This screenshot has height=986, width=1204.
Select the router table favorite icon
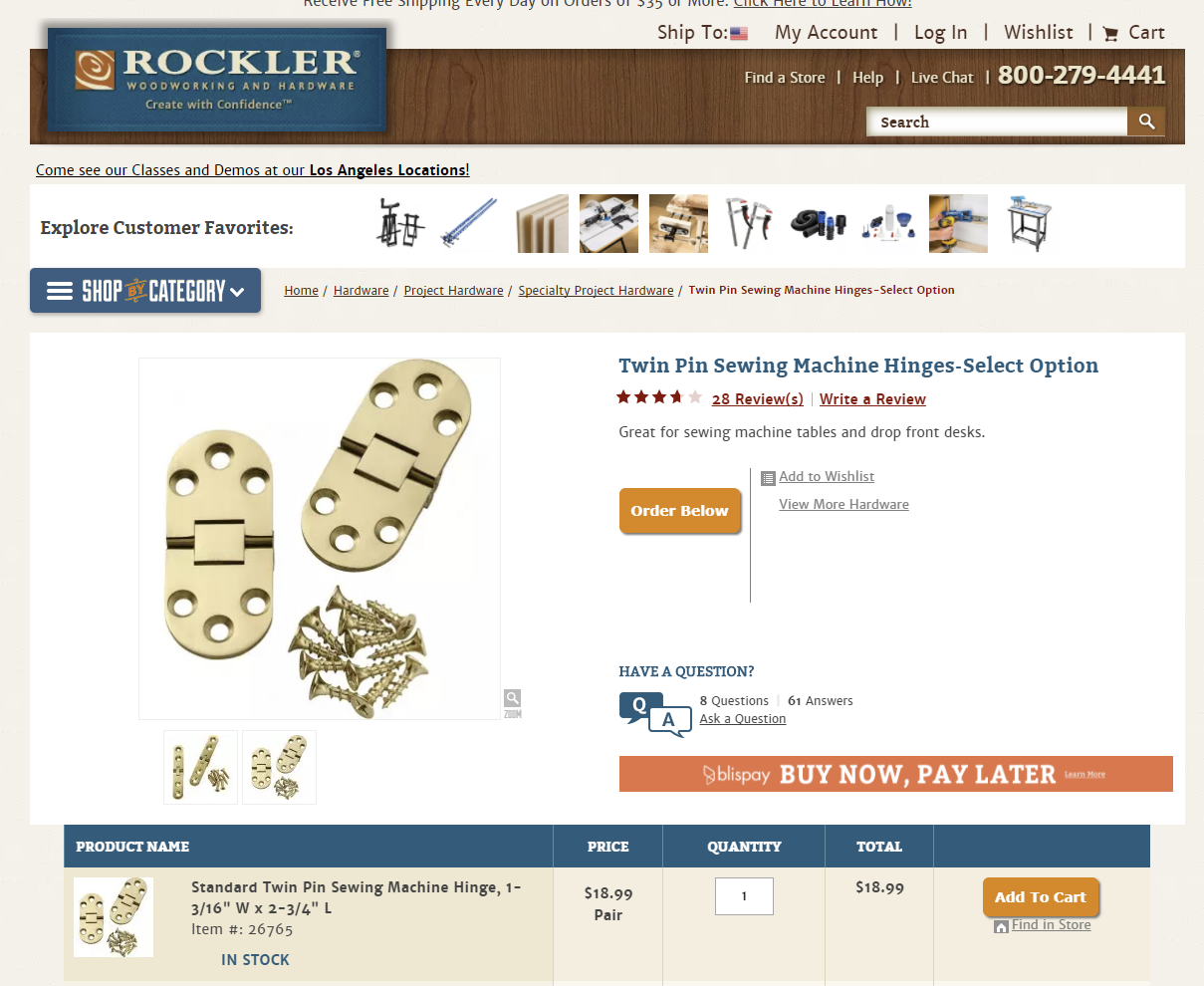1031,223
